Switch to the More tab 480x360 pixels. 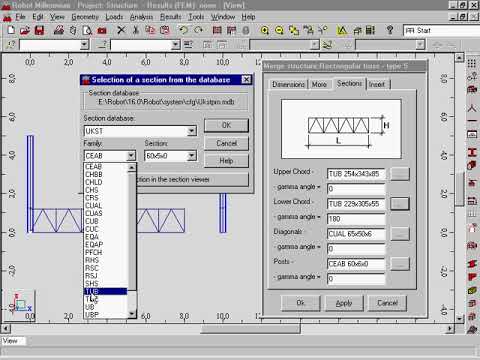click(x=319, y=84)
